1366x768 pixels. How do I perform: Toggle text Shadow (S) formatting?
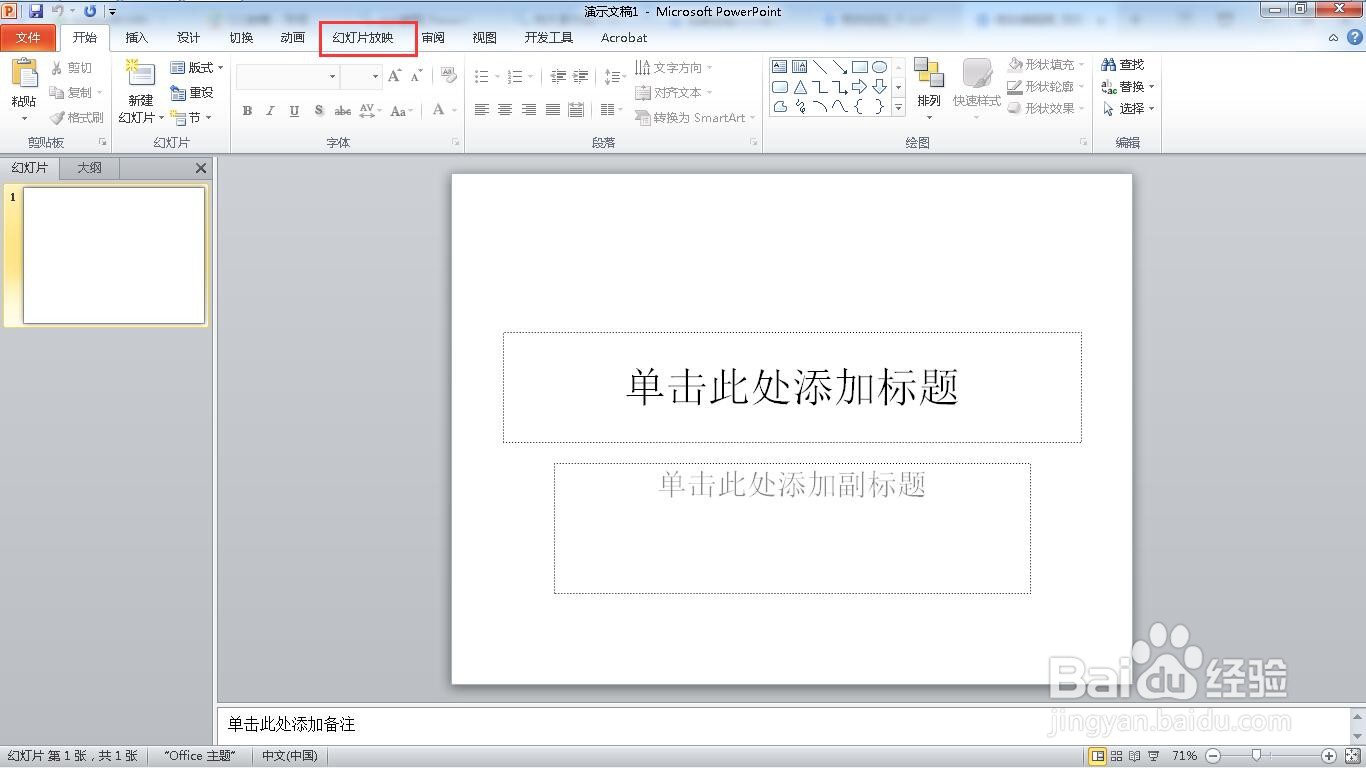[318, 111]
